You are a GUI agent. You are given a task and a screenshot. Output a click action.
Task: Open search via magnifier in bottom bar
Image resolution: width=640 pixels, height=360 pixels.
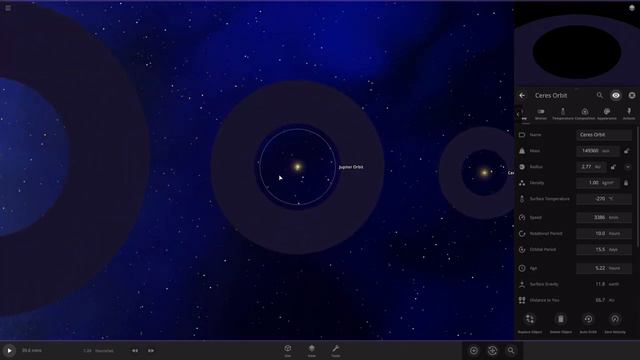[x=511, y=351]
